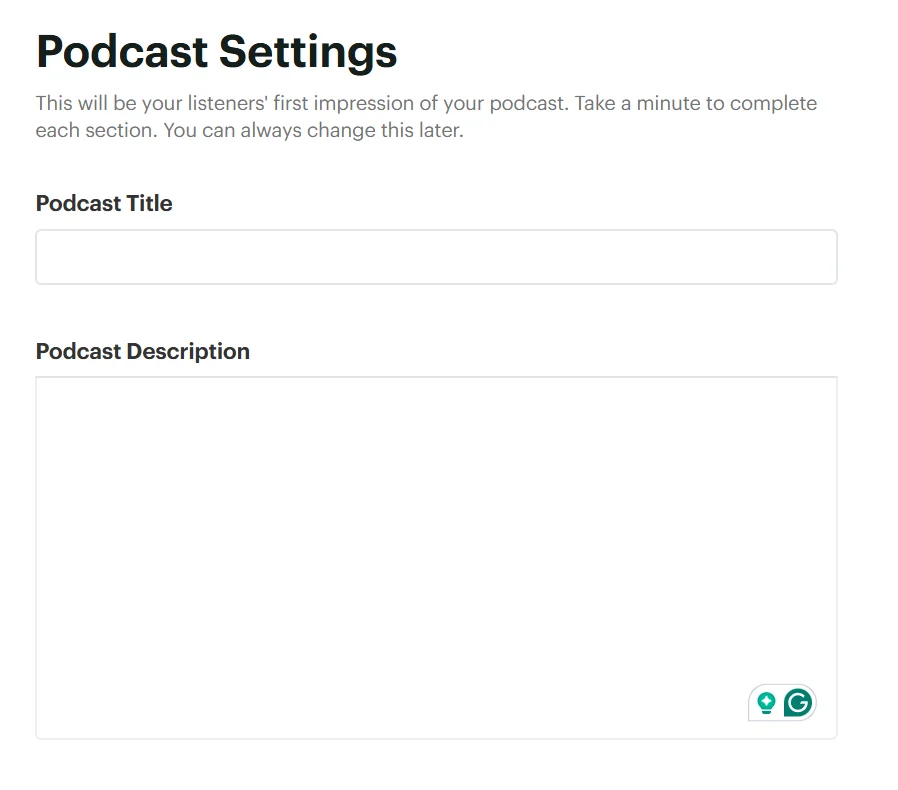Click the introductory instructions paragraph
The image size is (898, 790).
(425, 116)
